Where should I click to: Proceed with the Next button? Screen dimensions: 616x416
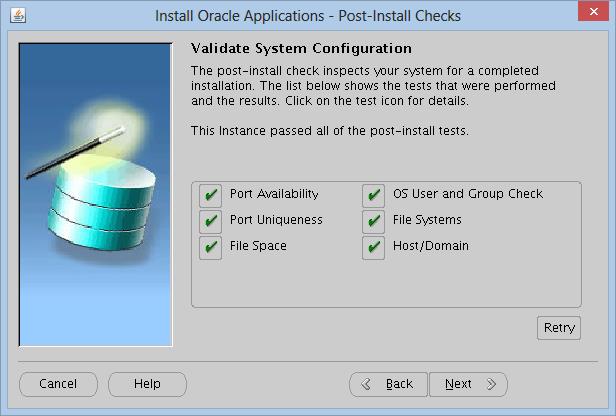[468, 384]
